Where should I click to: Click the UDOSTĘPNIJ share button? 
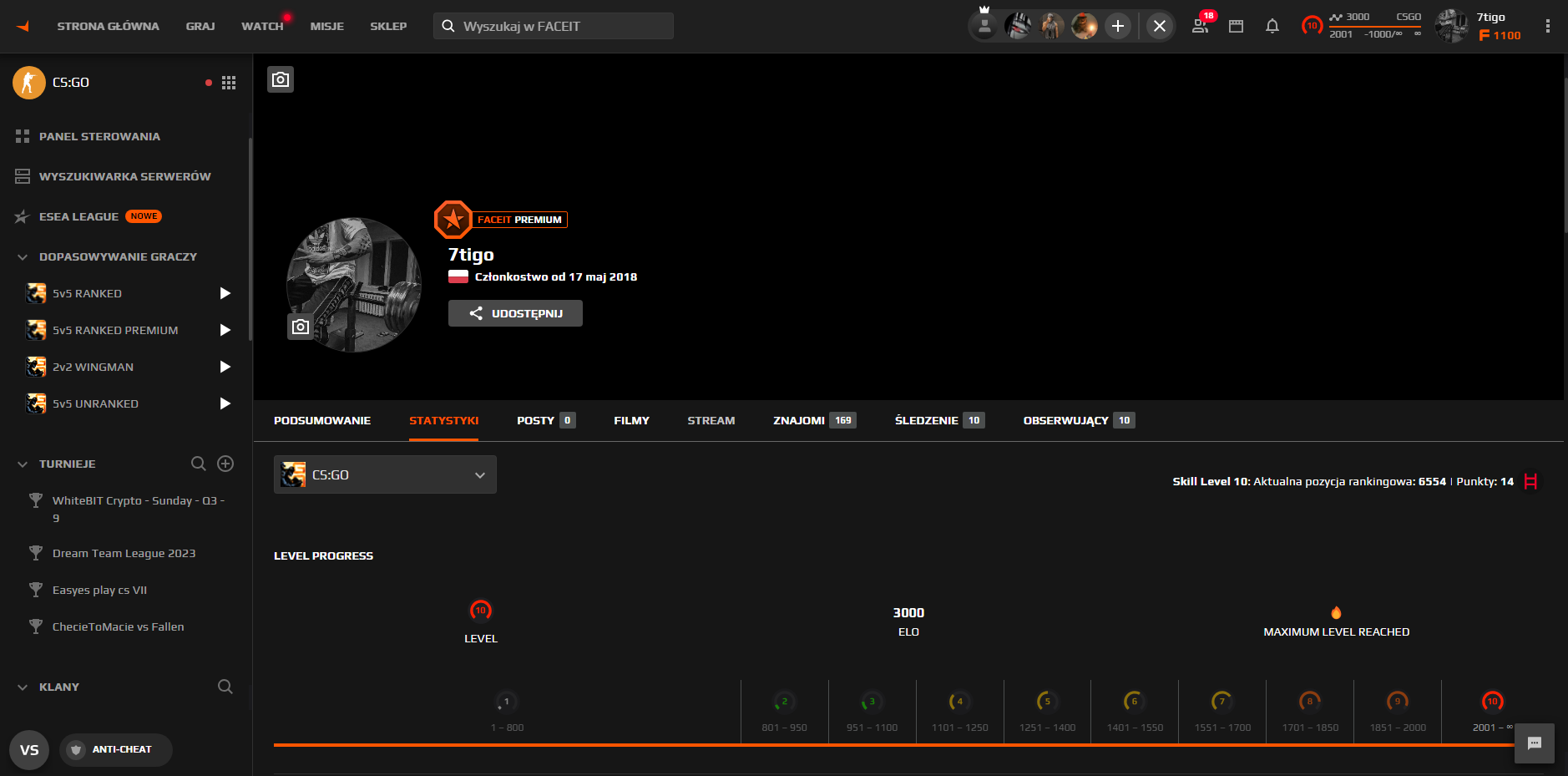(x=515, y=313)
